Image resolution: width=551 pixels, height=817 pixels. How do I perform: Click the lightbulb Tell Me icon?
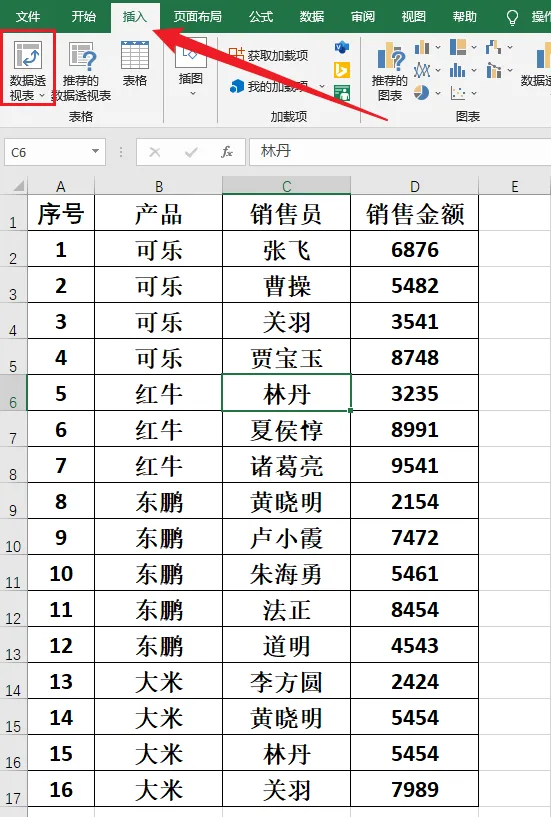click(x=512, y=18)
